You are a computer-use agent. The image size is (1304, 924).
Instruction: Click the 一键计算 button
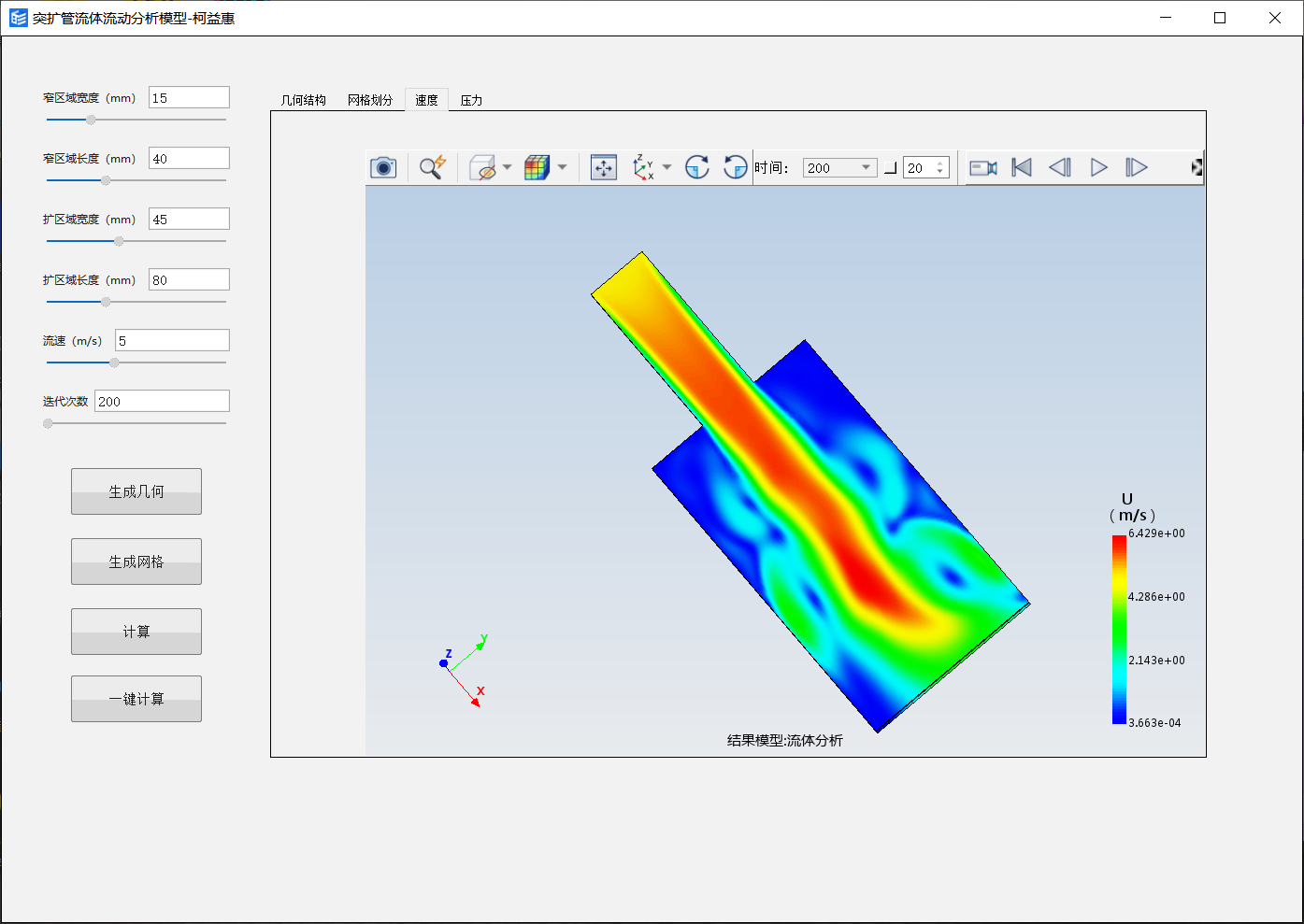point(136,699)
